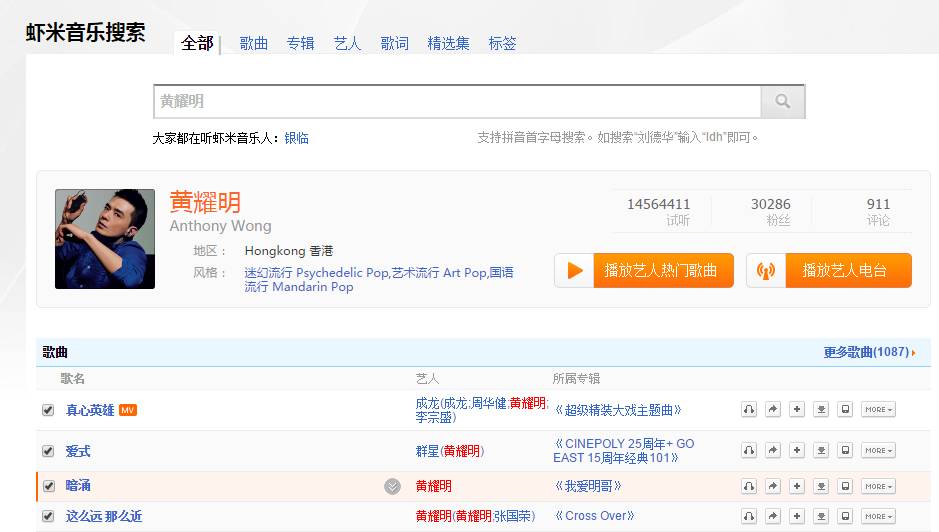
Task: Download the song 爱式
Action: (x=821, y=451)
